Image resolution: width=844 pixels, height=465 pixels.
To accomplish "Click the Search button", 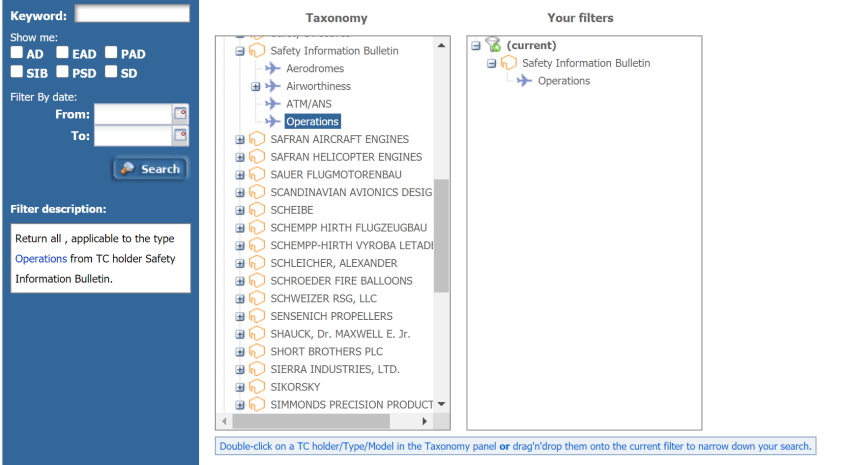I will point(150,169).
